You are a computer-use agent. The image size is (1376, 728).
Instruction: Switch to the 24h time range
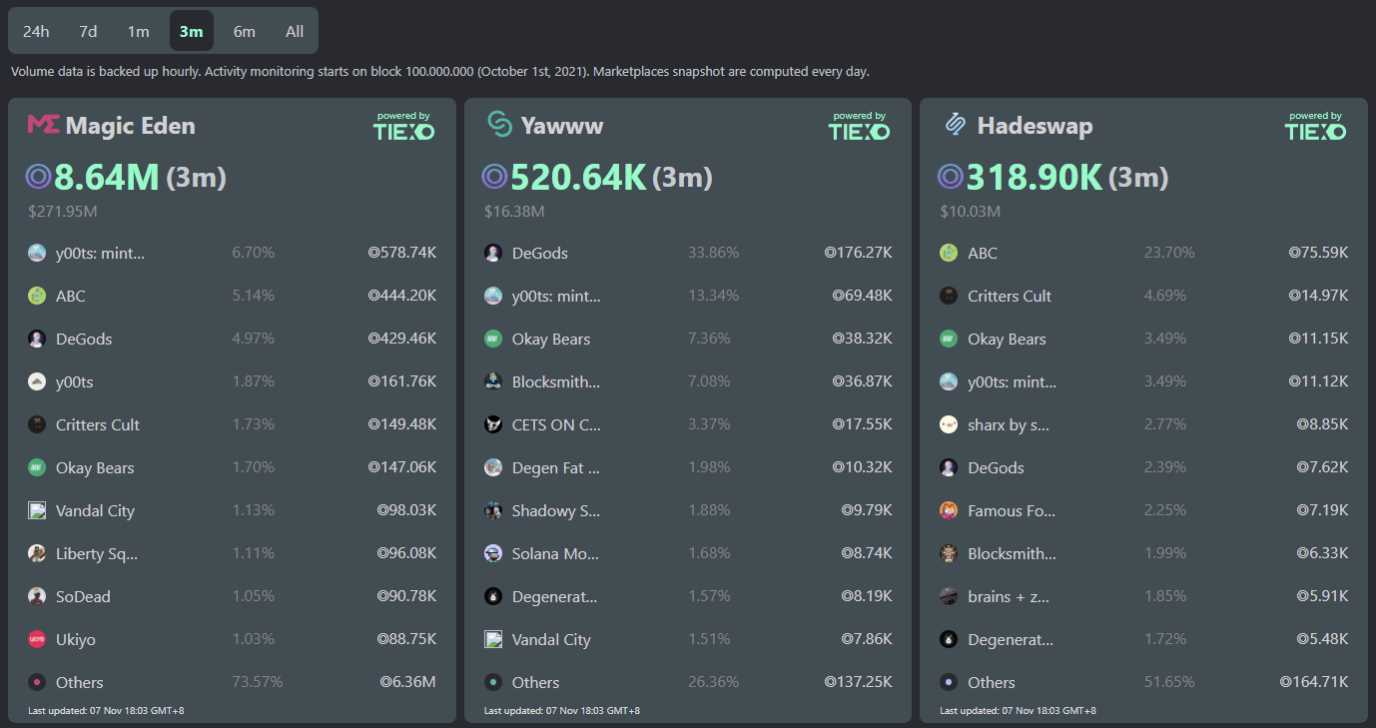[36, 31]
